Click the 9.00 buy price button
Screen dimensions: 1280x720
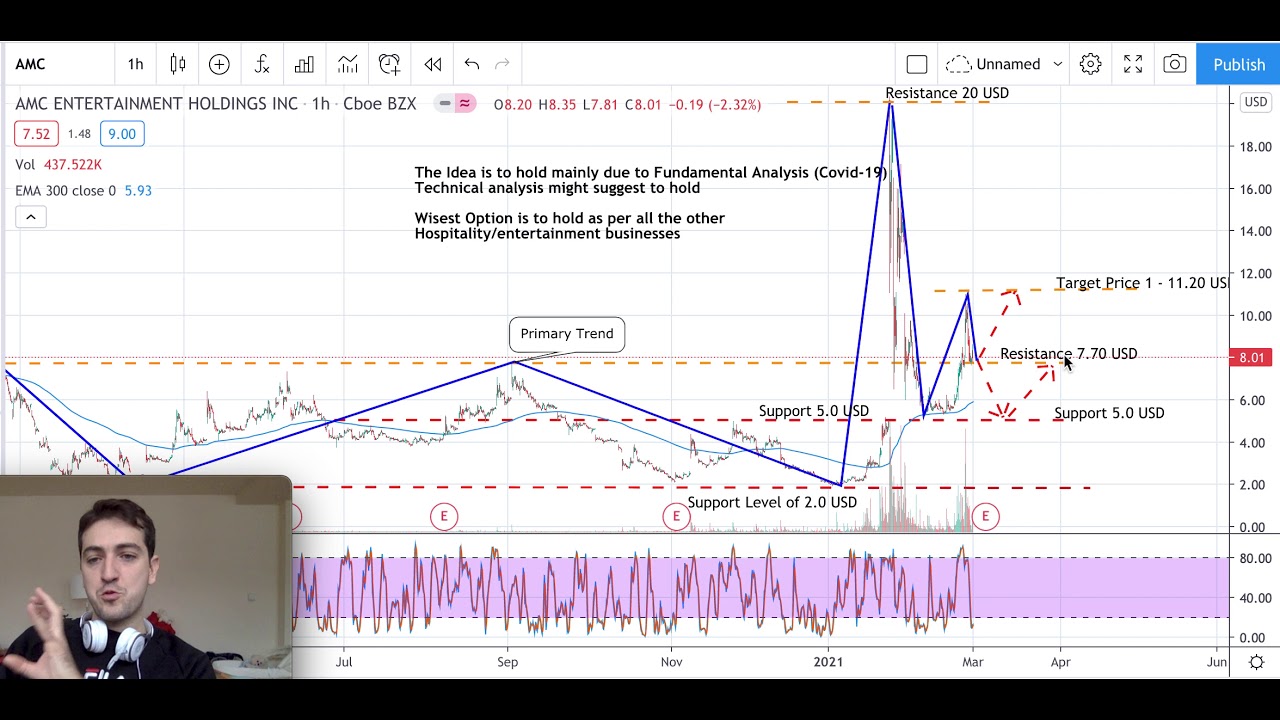point(122,134)
